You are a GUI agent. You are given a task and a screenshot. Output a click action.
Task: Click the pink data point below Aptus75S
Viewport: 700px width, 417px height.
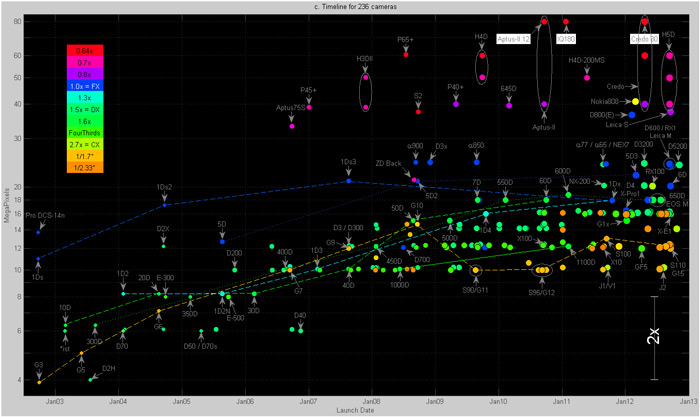click(x=292, y=126)
